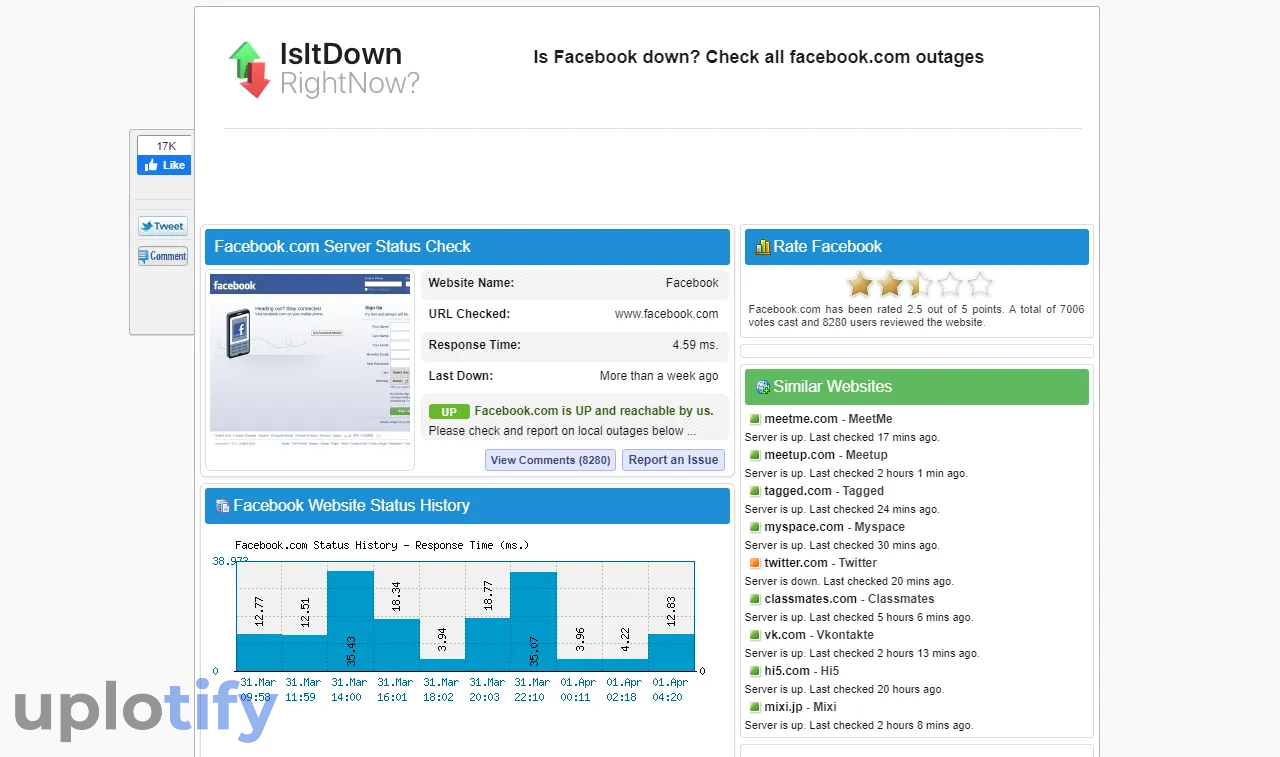Click the Facebook.com Server Status Check header
Image resolution: width=1280 pixels, height=757 pixels.
(x=467, y=247)
